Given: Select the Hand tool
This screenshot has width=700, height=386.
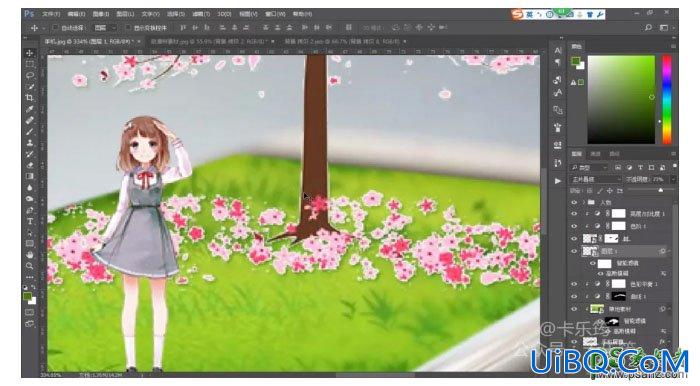Looking at the screenshot, I should 30,255.
